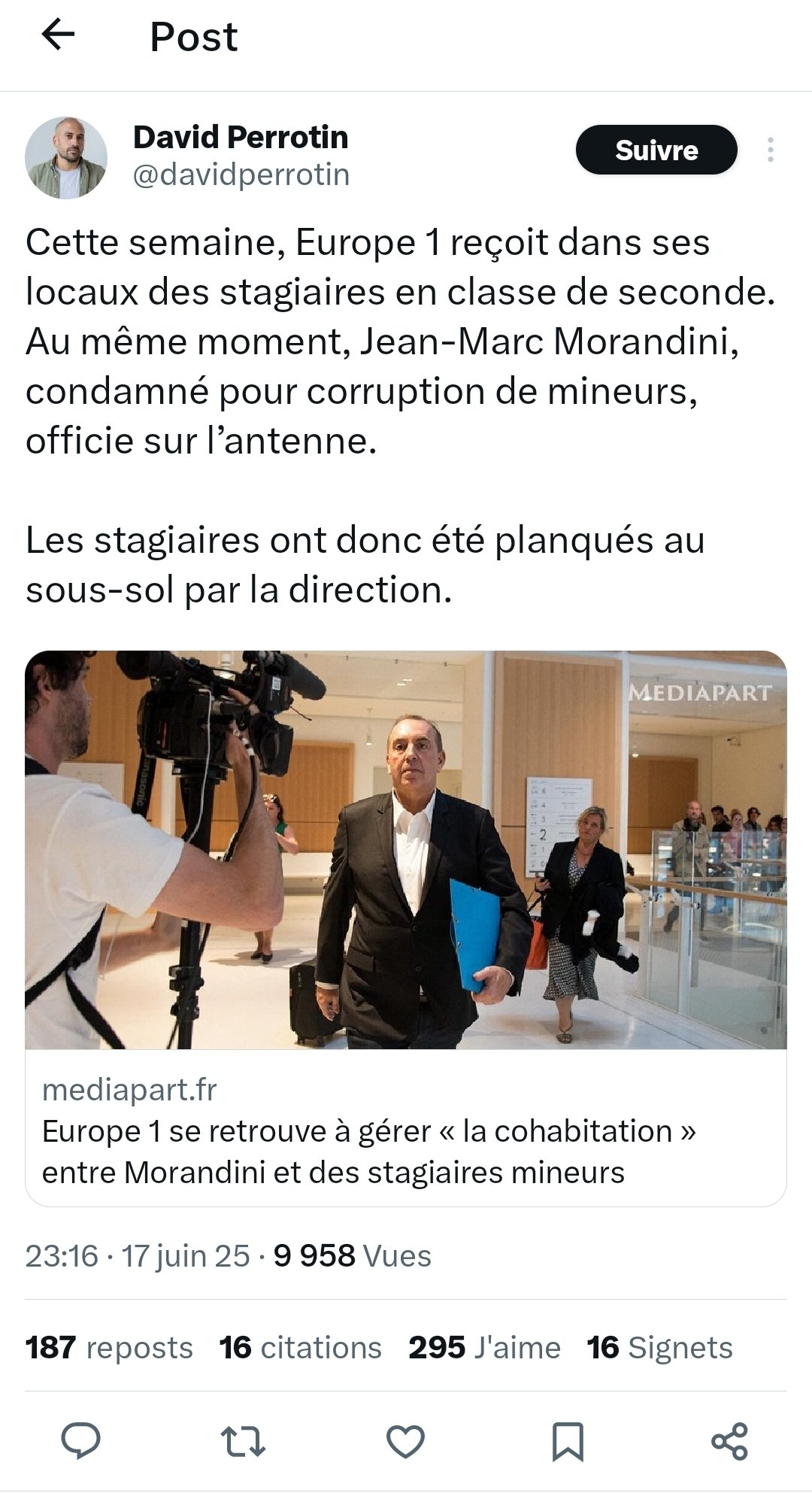812x1493 pixels.
Task: Open the 9 958 Vues view count
Action: coord(352,1256)
